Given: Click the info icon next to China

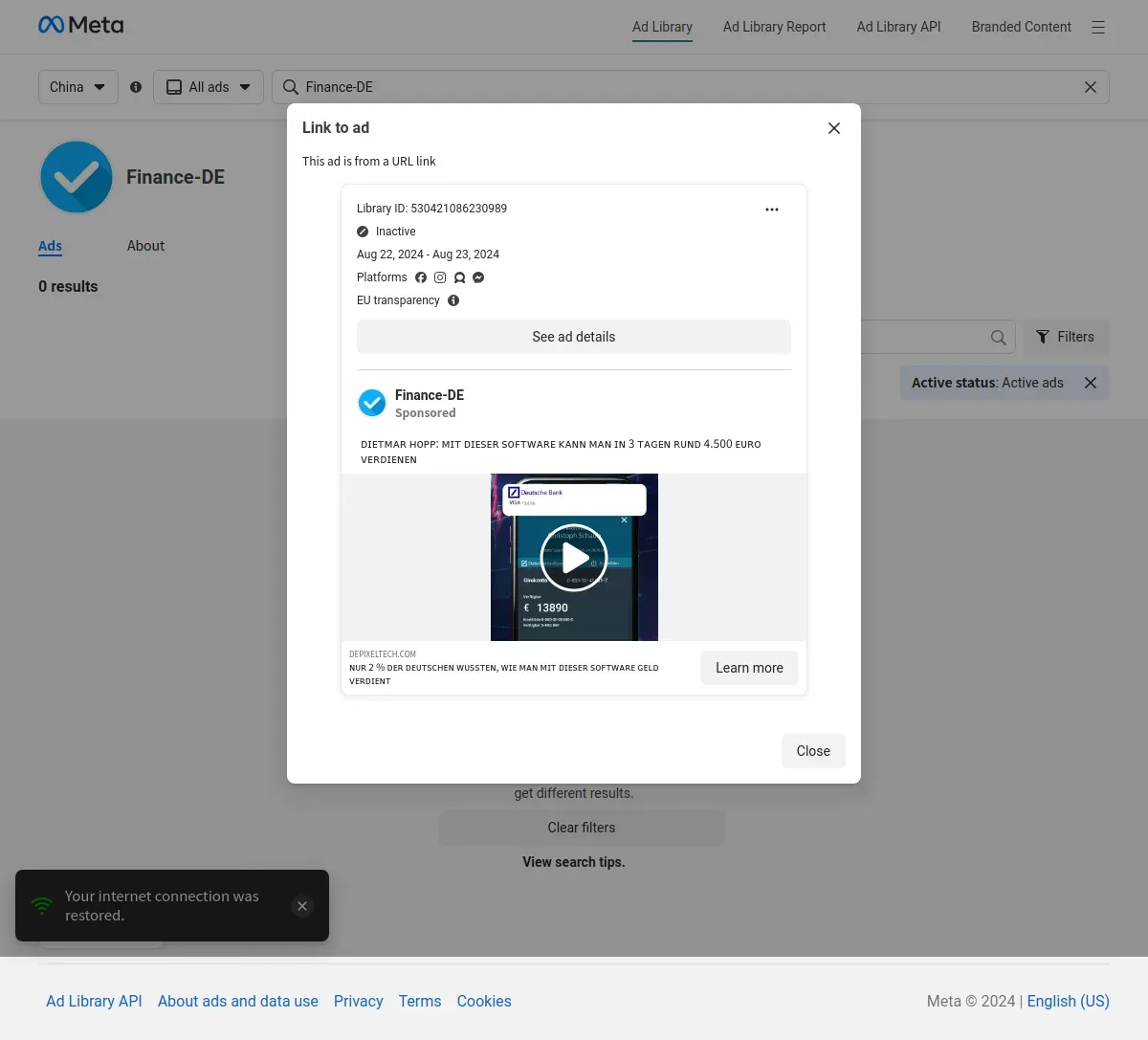Looking at the screenshot, I should tap(136, 87).
